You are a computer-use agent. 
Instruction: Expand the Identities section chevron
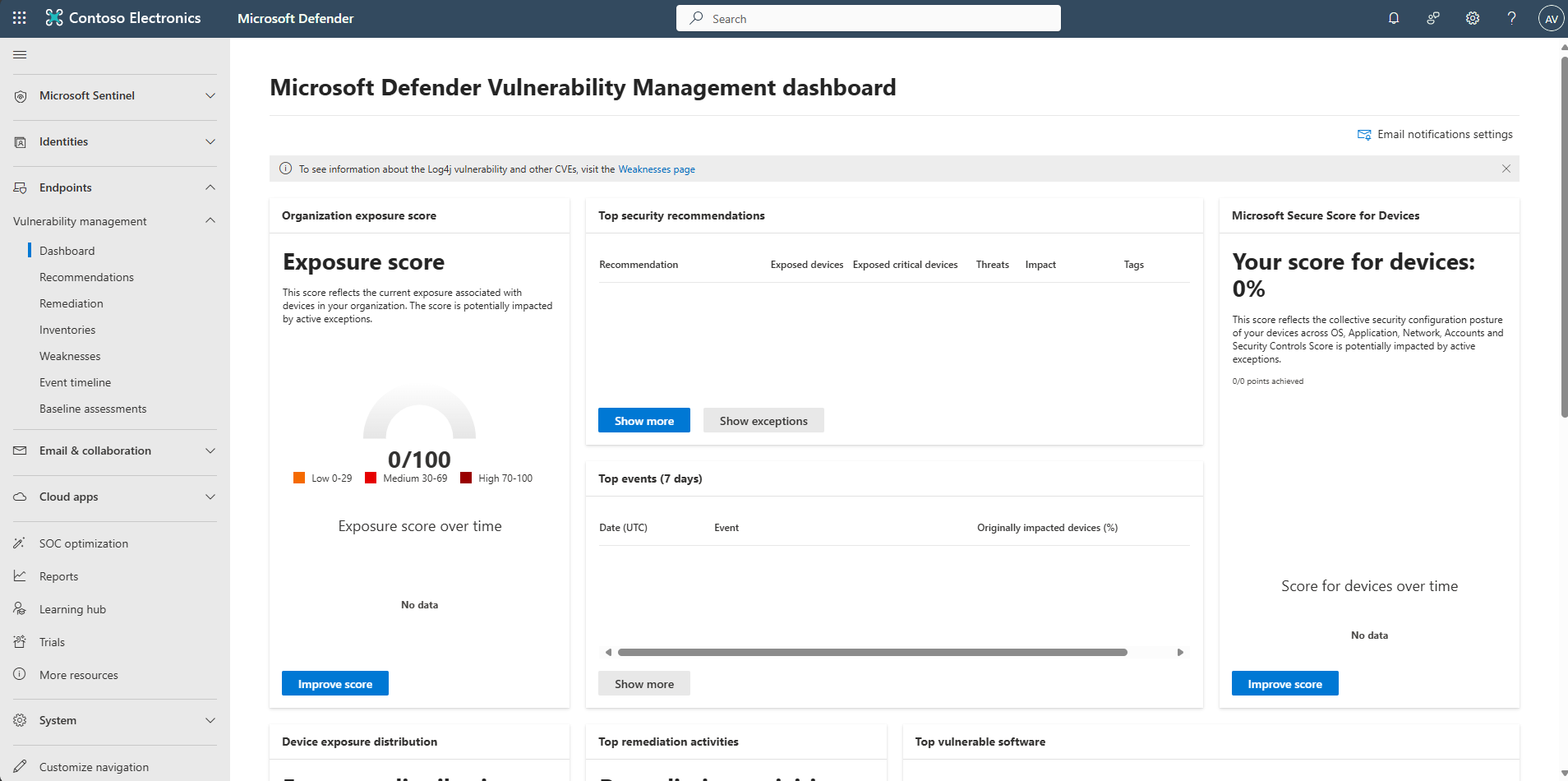click(210, 142)
